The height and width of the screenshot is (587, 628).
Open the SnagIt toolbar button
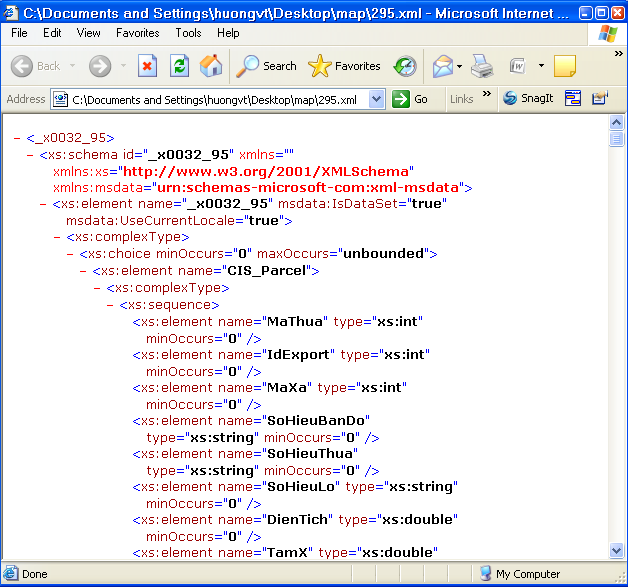(528, 99)
